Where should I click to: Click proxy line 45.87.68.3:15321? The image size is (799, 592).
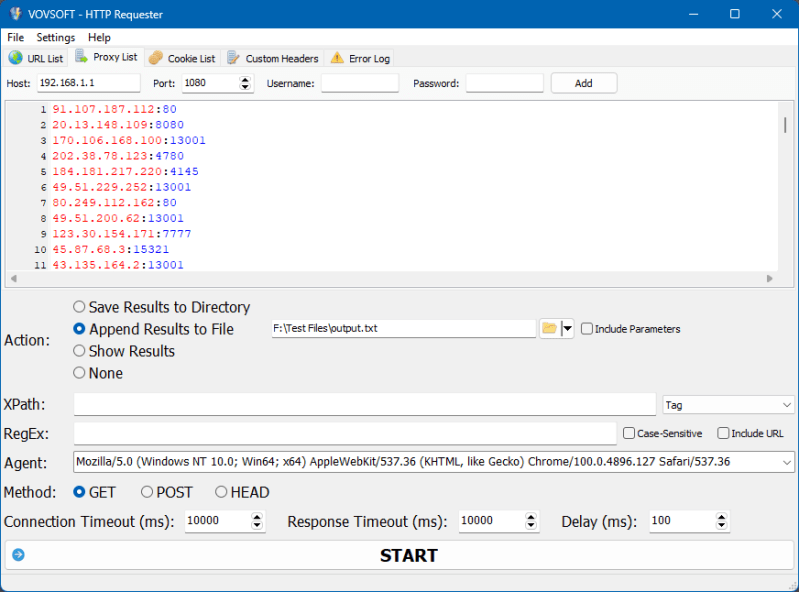pos(111,249)
